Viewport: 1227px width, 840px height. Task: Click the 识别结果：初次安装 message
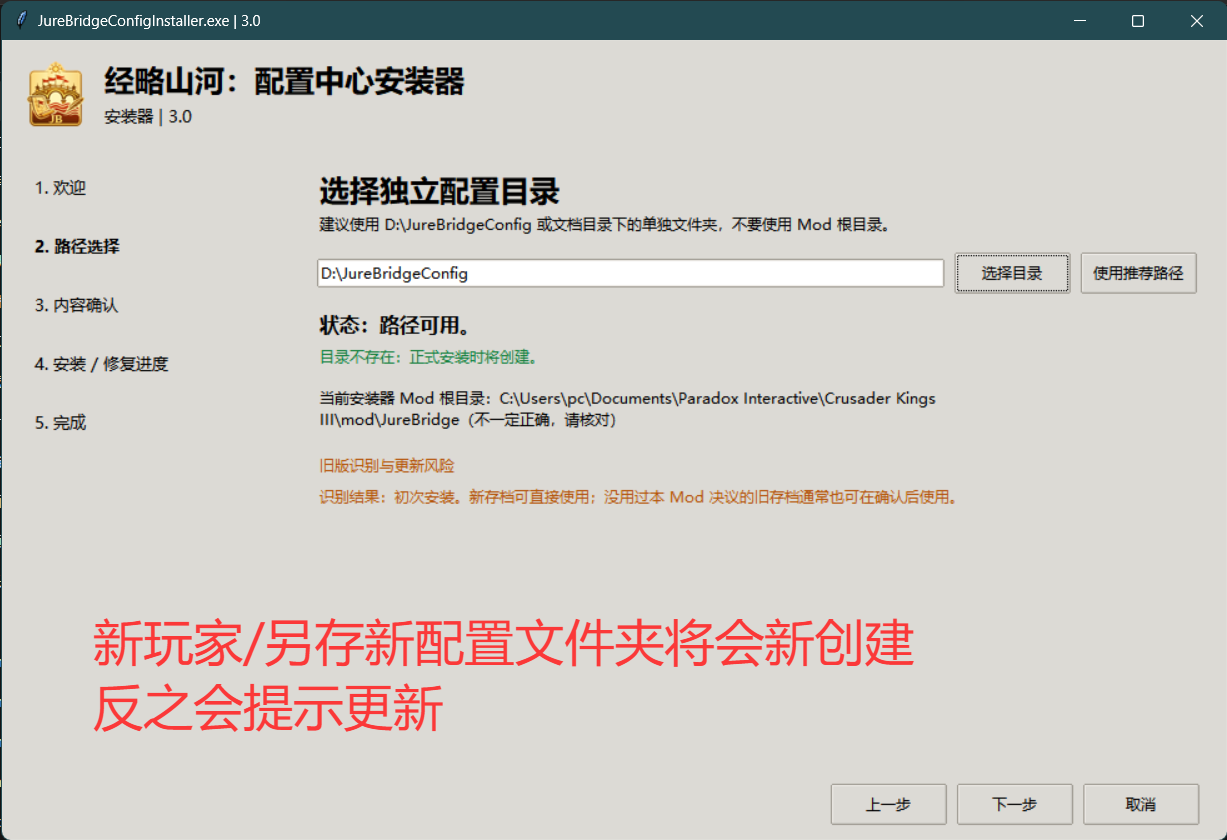click(x=638, y=497)
